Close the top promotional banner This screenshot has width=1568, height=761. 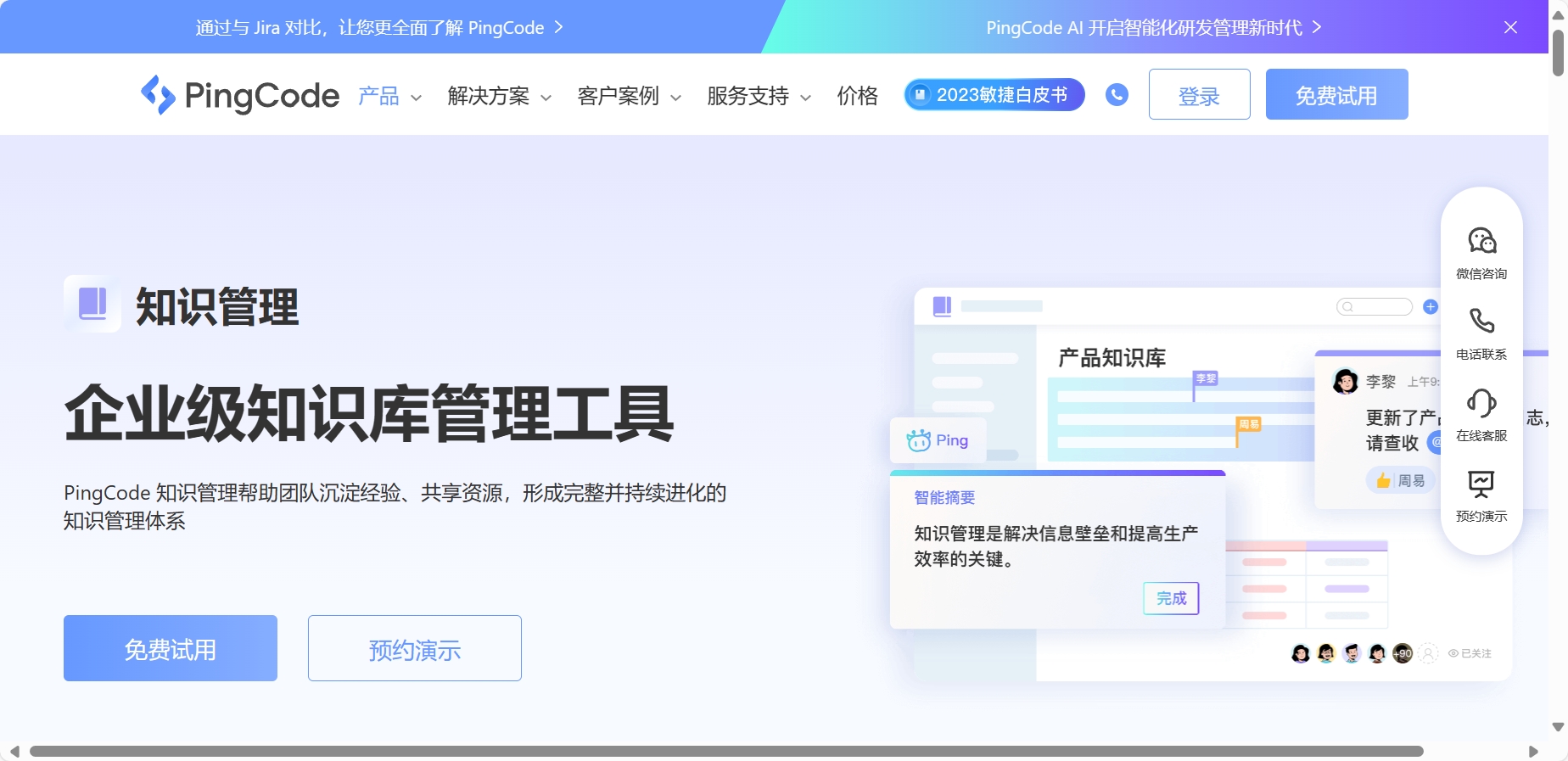(1510, 27)
